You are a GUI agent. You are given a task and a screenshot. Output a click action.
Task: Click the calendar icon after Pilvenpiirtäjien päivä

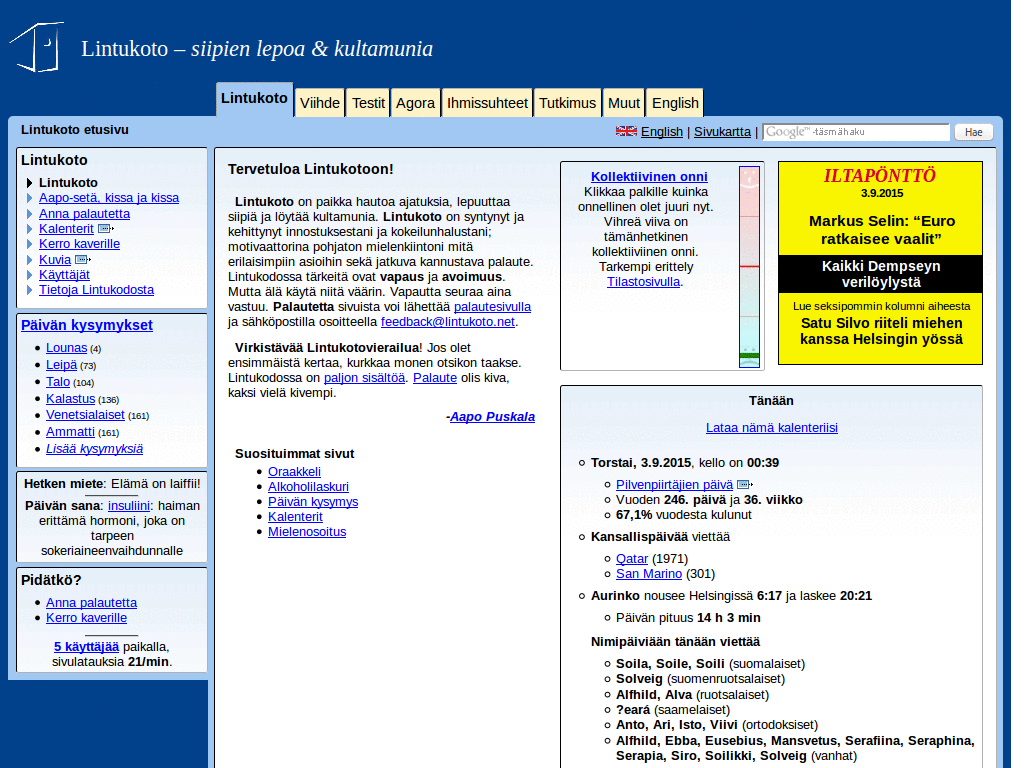[x=744, y=485]
